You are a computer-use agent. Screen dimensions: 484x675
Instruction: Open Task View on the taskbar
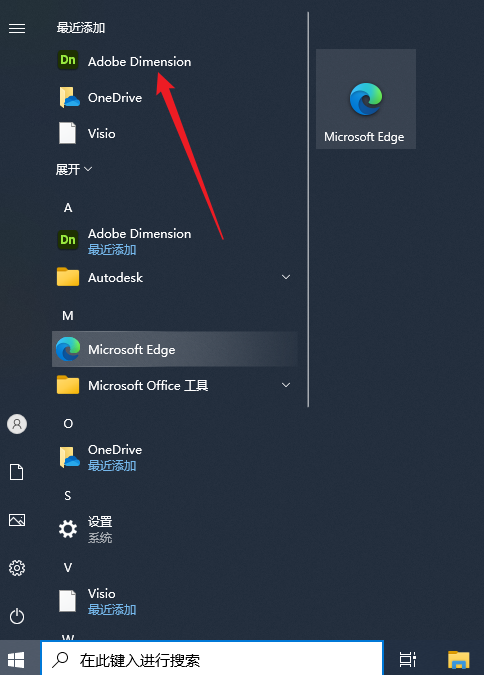(x=407, y=659)
